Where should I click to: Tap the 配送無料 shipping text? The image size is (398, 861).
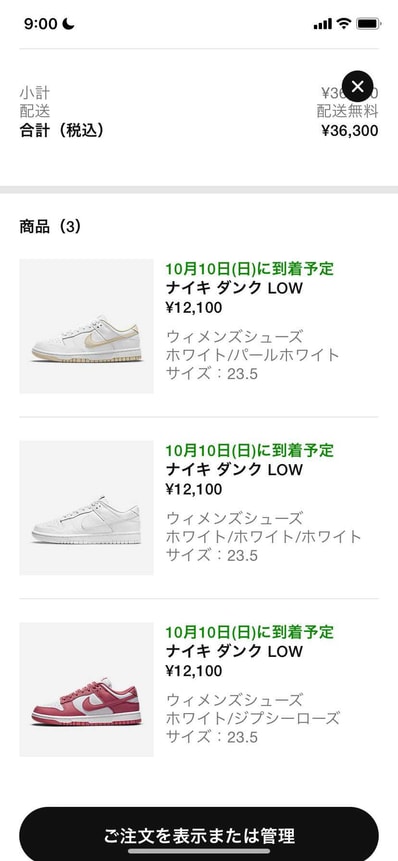(347, 111)
